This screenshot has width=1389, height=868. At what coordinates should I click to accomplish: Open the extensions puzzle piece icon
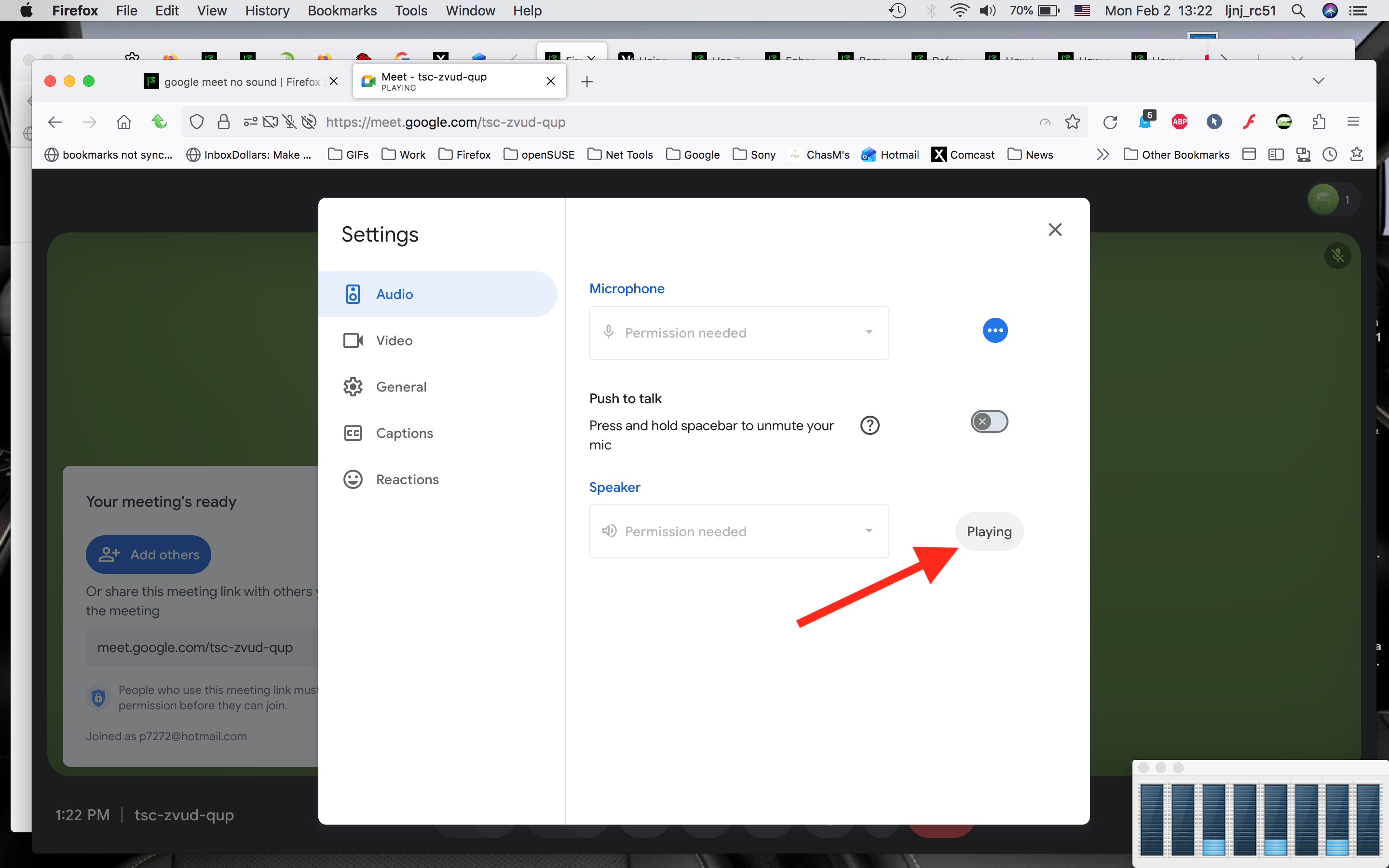(1319, 122)
